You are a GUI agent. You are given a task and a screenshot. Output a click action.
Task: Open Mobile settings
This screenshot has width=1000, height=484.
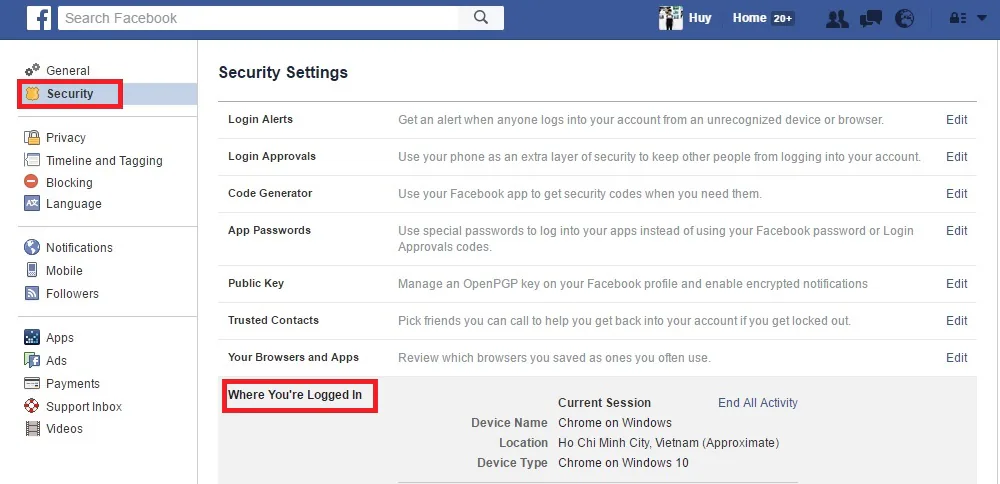pyautogui.click(x=64, y=270)
